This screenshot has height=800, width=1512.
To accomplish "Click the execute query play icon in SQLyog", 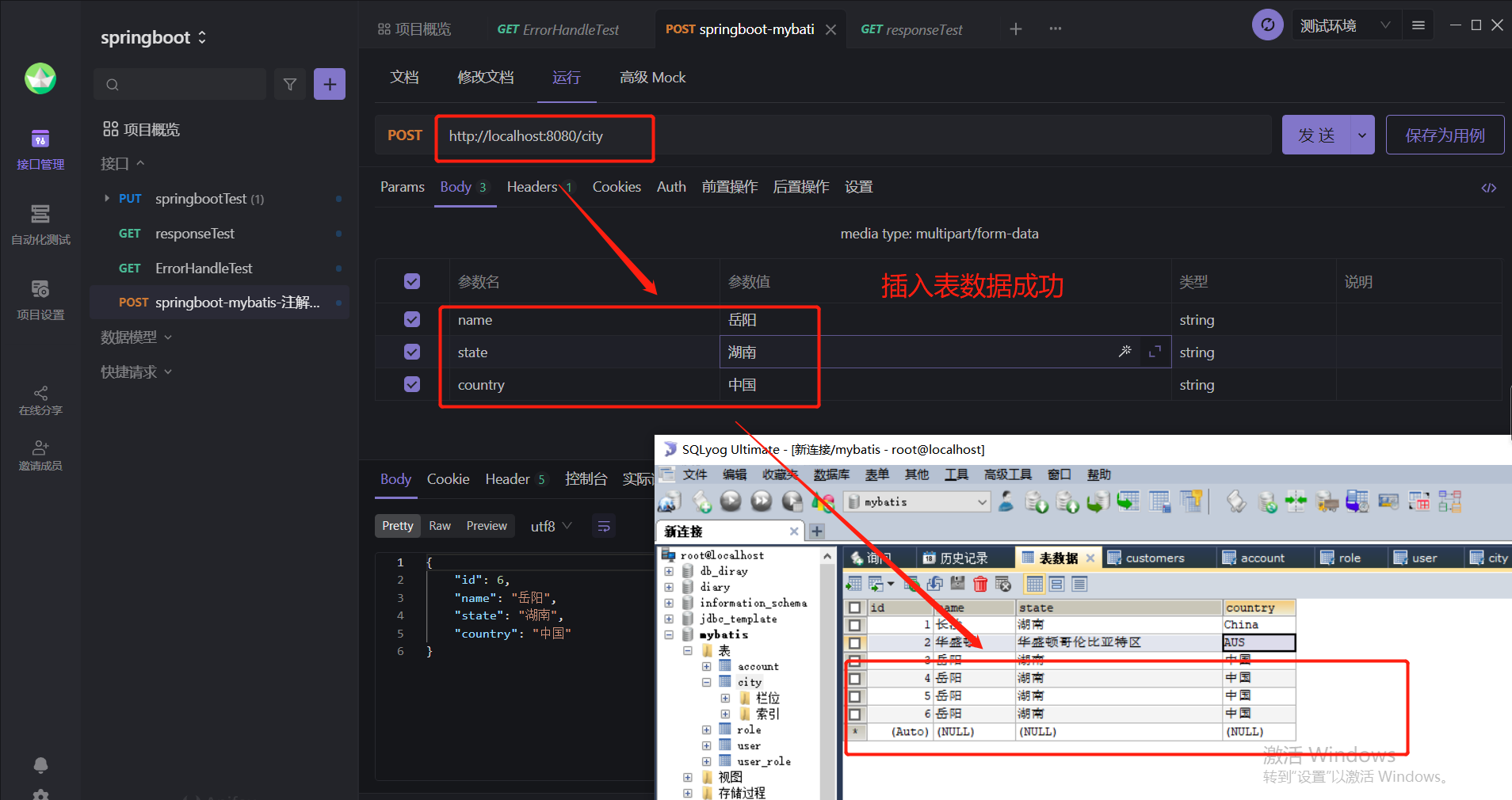I will (x=731, y=501).
